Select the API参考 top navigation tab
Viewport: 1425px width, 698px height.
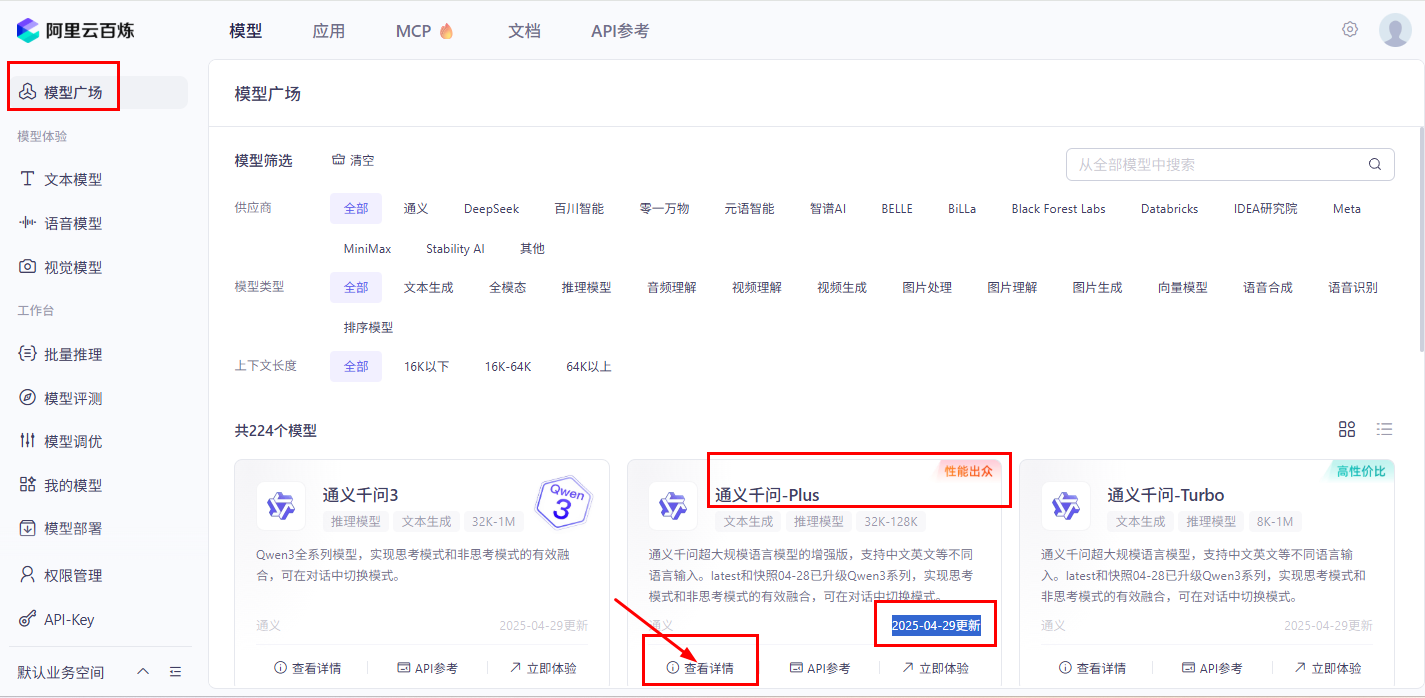coord(620,31)
